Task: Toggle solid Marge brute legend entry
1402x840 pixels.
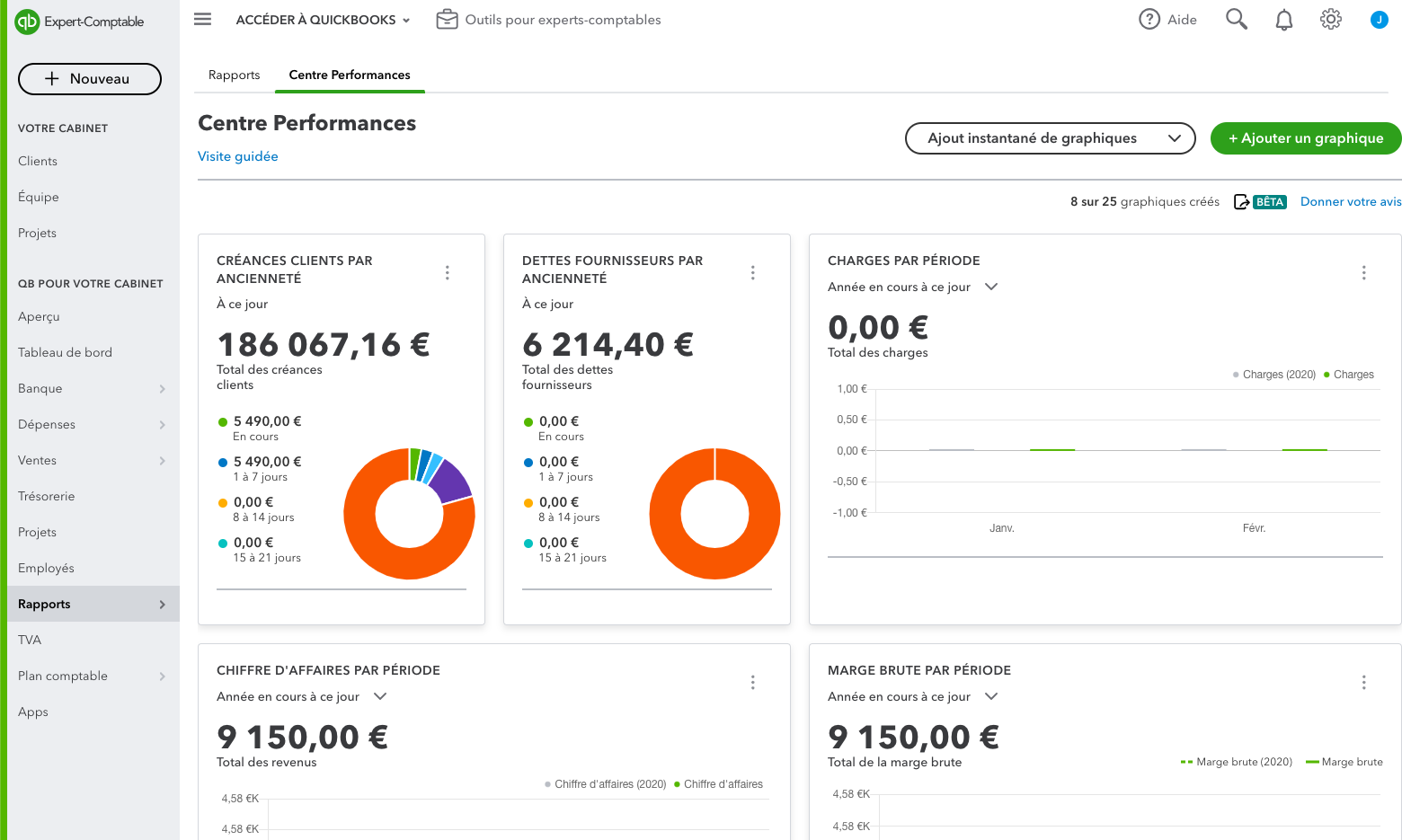Action: click(x=1344, y=762)
